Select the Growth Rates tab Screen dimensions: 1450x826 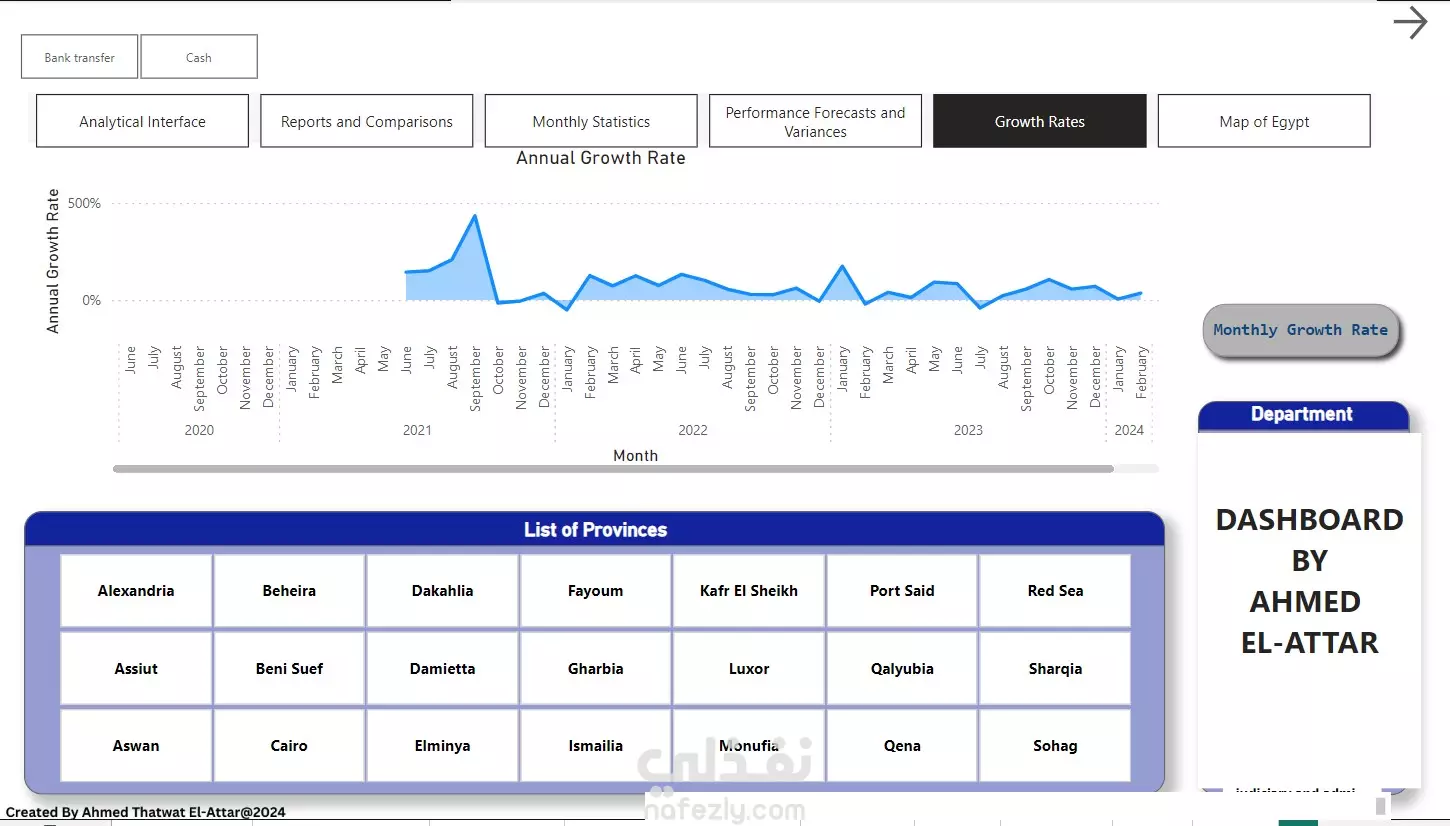click(1040, 121)
